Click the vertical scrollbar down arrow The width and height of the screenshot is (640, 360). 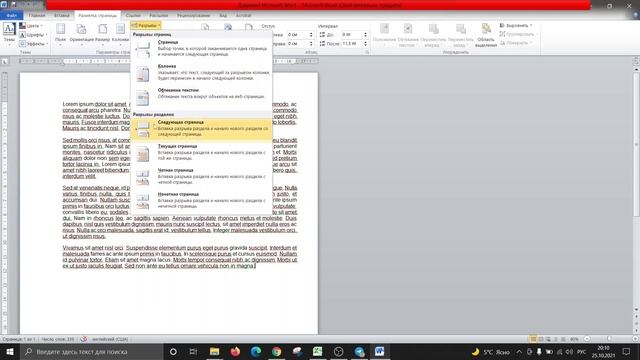[x=636, y=310]
